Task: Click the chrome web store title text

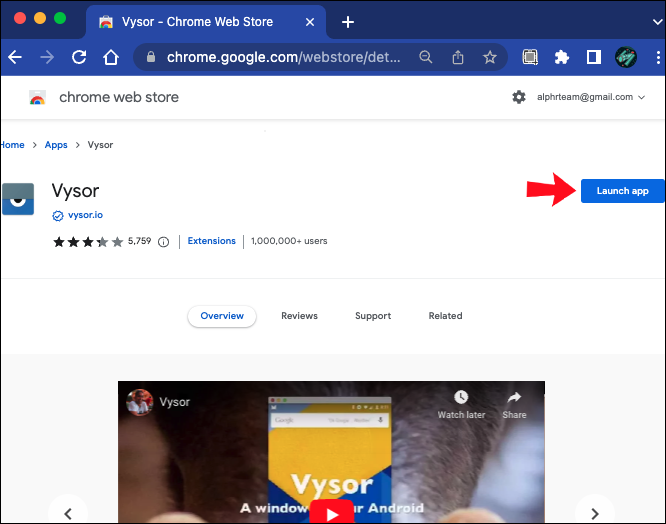Action: [x=119, y=97]
